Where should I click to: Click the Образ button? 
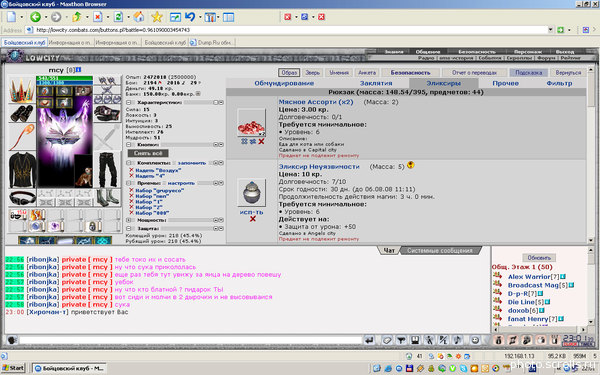289,72
